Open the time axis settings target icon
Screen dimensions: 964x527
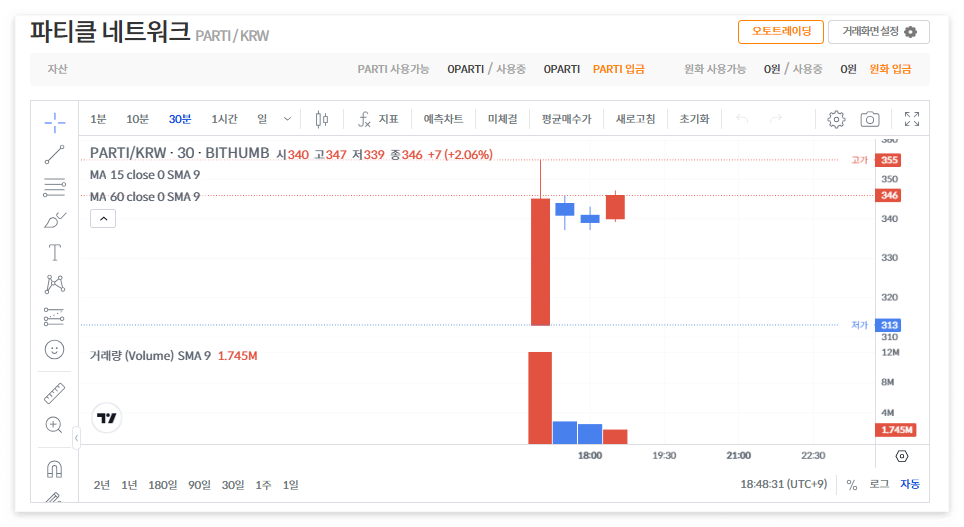[902, 456]
